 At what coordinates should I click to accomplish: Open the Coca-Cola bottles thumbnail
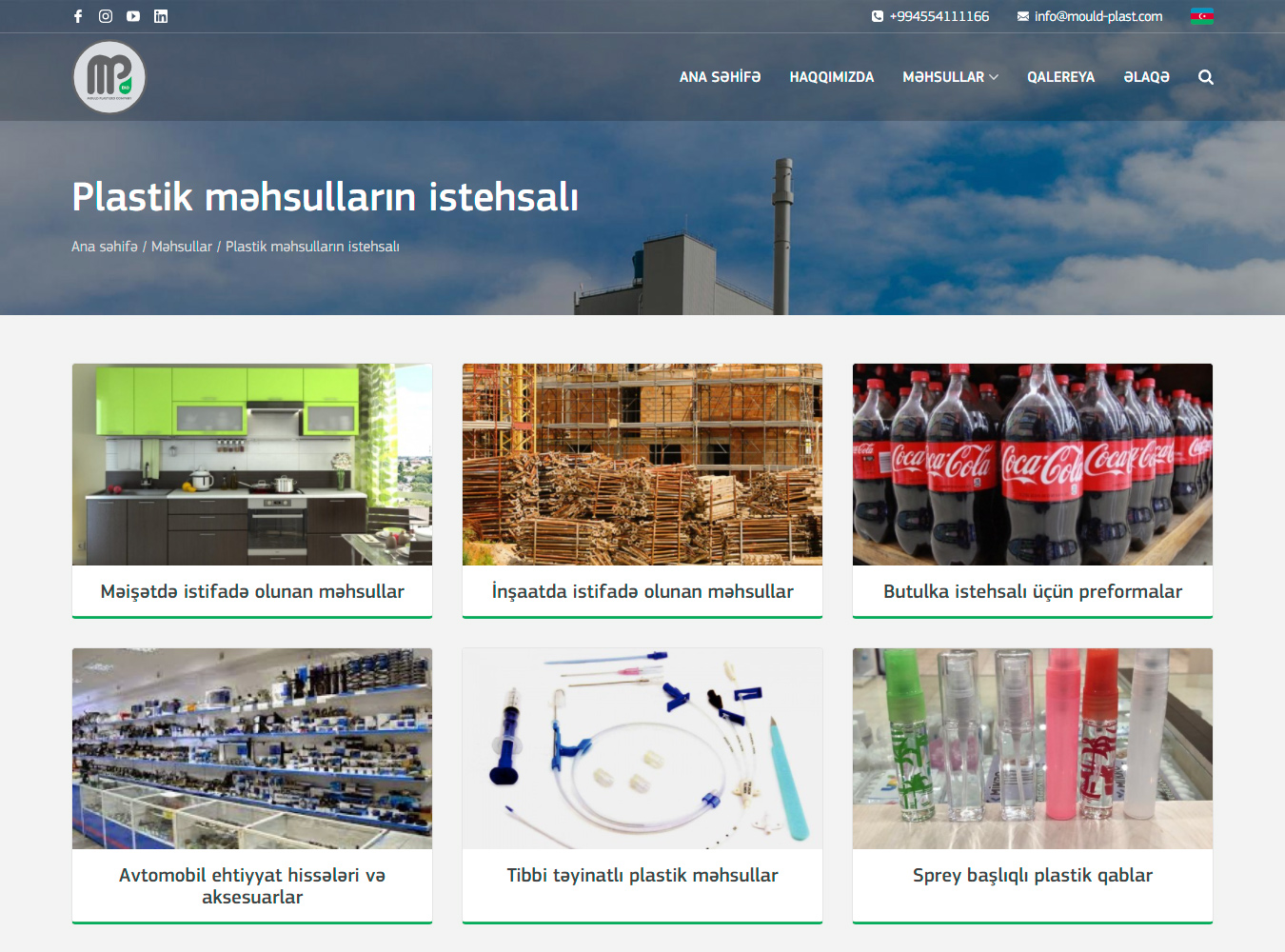click(x=1032, y=465)
